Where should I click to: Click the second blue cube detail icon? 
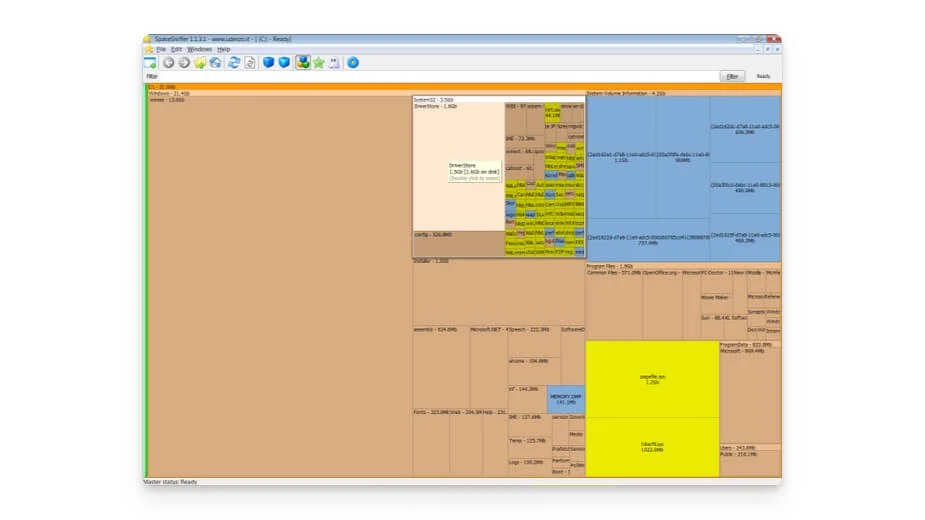pyautogui.click(x=284, y=63)
